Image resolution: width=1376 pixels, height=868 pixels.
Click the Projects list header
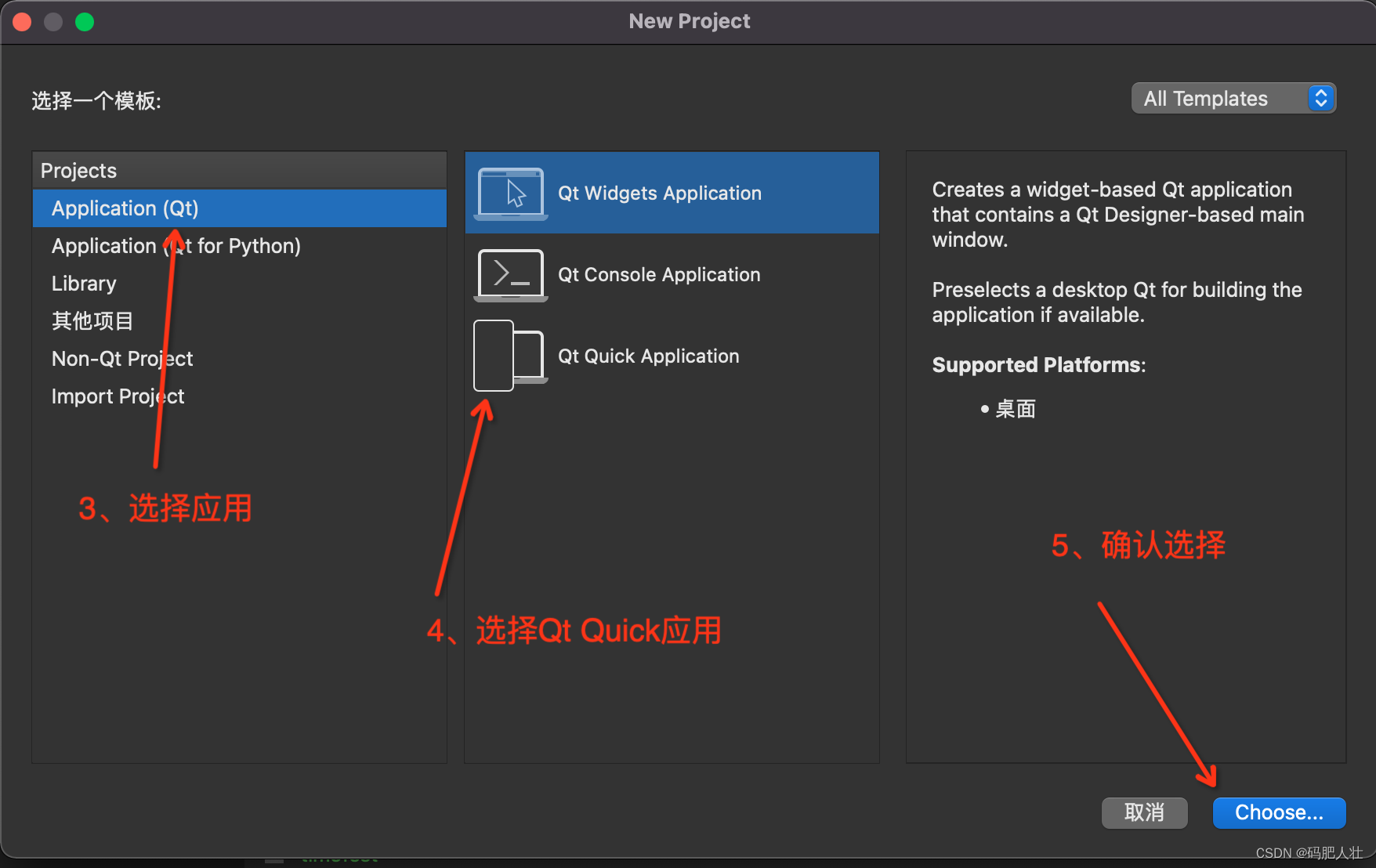click(x=240, y=171)
